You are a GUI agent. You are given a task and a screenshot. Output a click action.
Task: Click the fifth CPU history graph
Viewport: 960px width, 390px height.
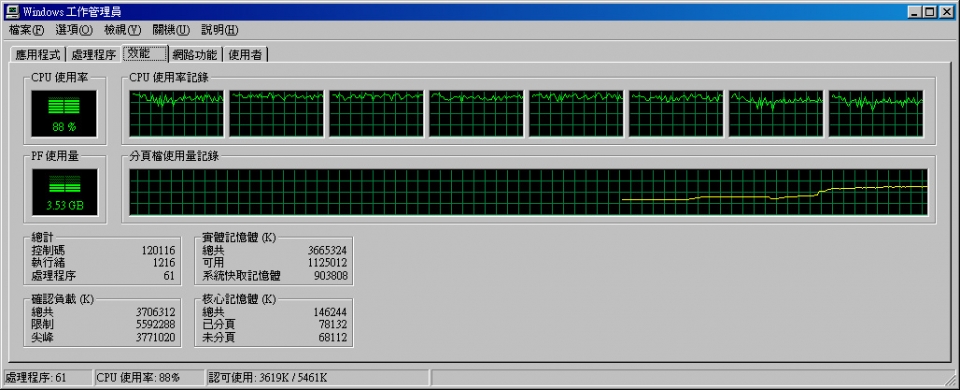[576, 113]
